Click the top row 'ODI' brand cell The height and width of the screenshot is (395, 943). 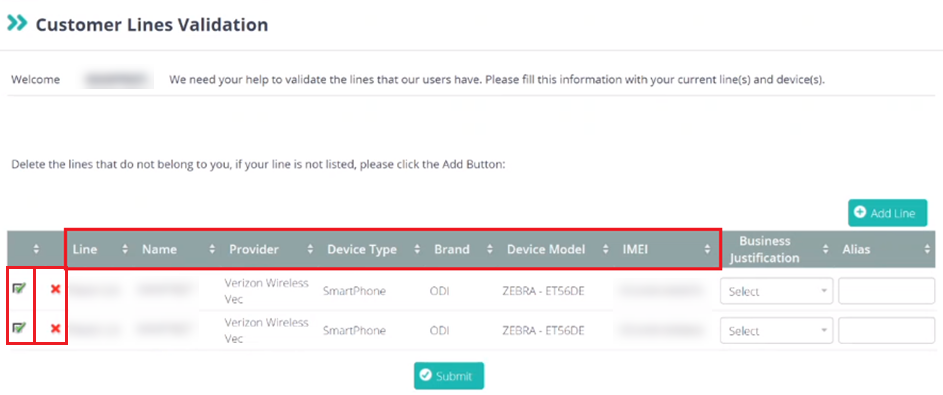(440, 292)
